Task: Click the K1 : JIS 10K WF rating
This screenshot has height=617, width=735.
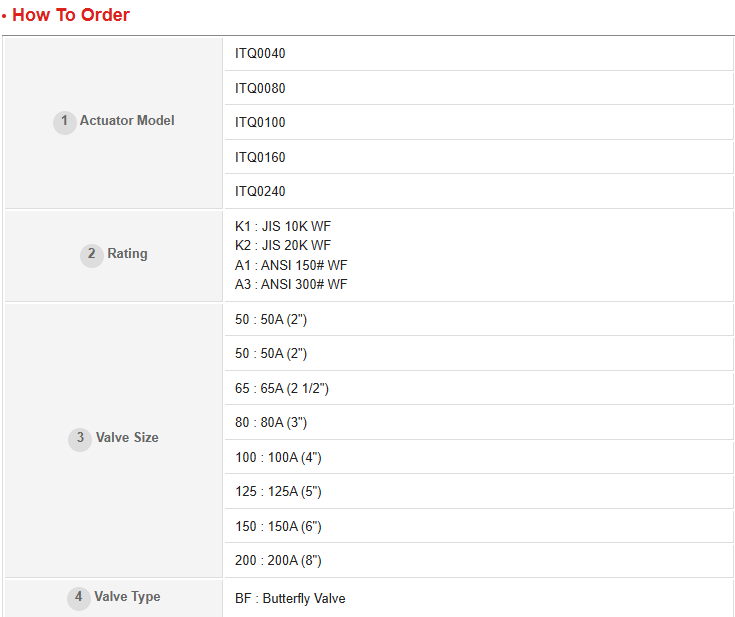Action: (283, 226)
